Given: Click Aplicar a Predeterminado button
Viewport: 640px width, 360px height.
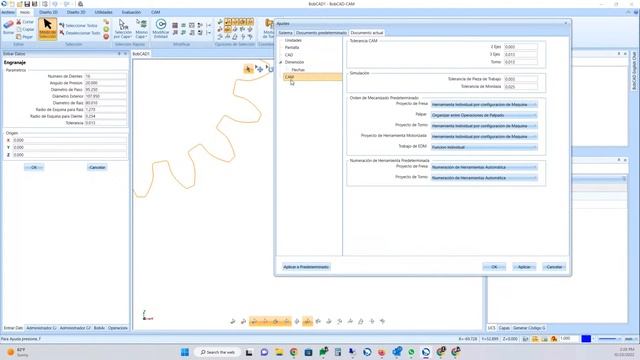Looking at the screenshot, I should 306,267.
